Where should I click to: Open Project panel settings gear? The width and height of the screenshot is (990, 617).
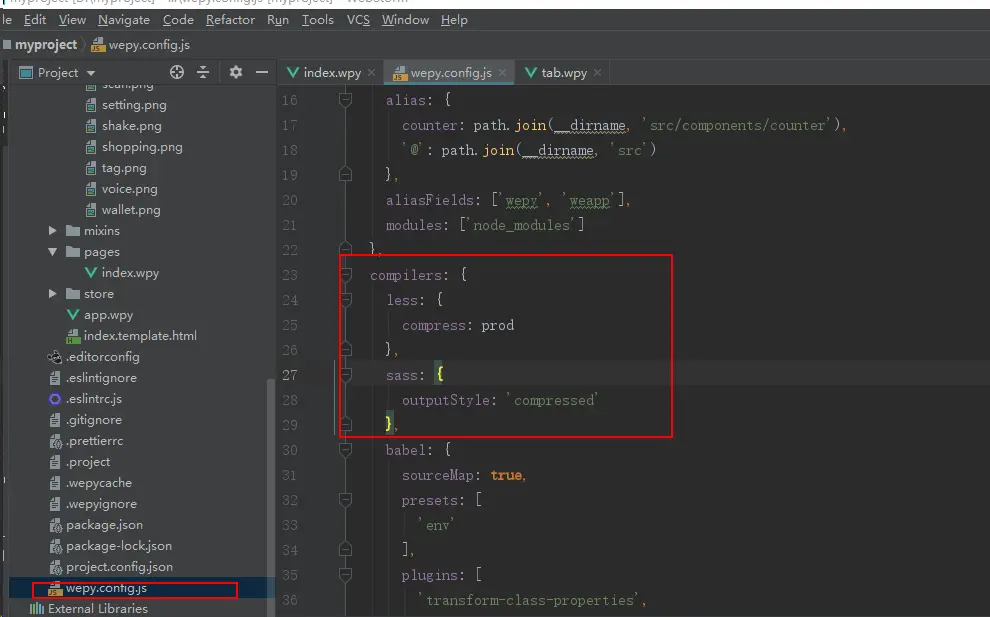click(236, 72)
